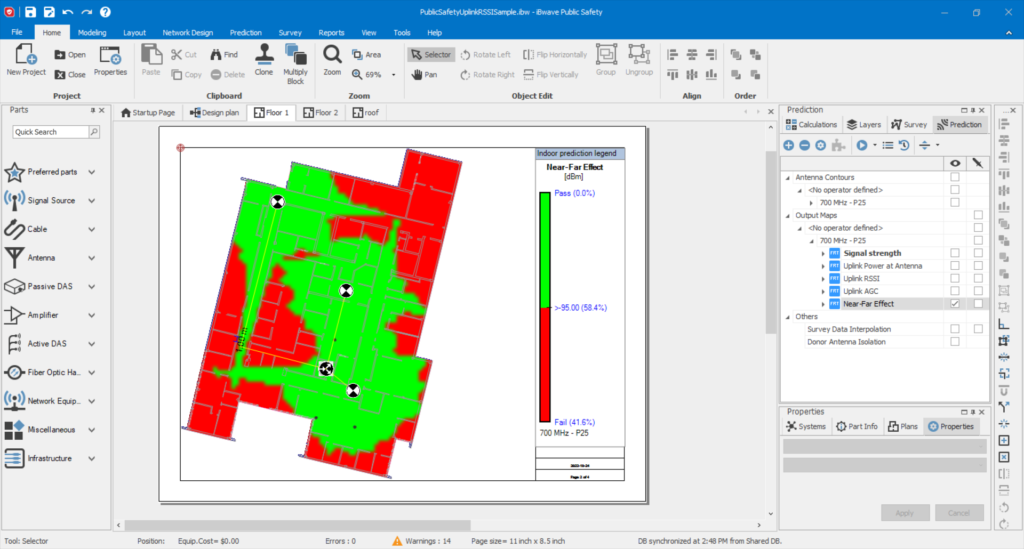The height and width of the screenshot is (549, 1024).
Task: Expand the Preferred parts category
Action: [x=92, y=172]
